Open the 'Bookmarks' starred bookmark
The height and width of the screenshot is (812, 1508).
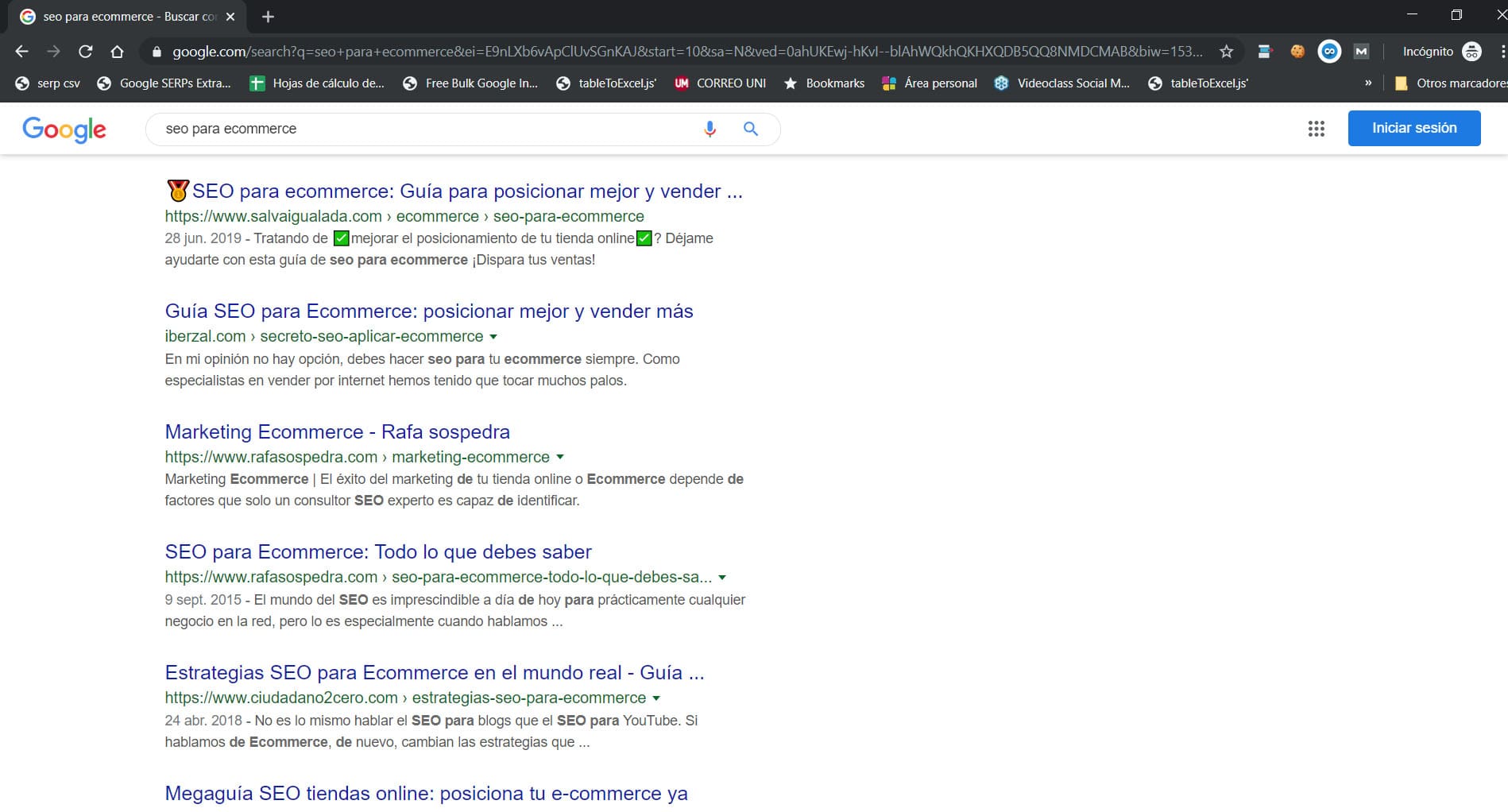pos(824,83)
